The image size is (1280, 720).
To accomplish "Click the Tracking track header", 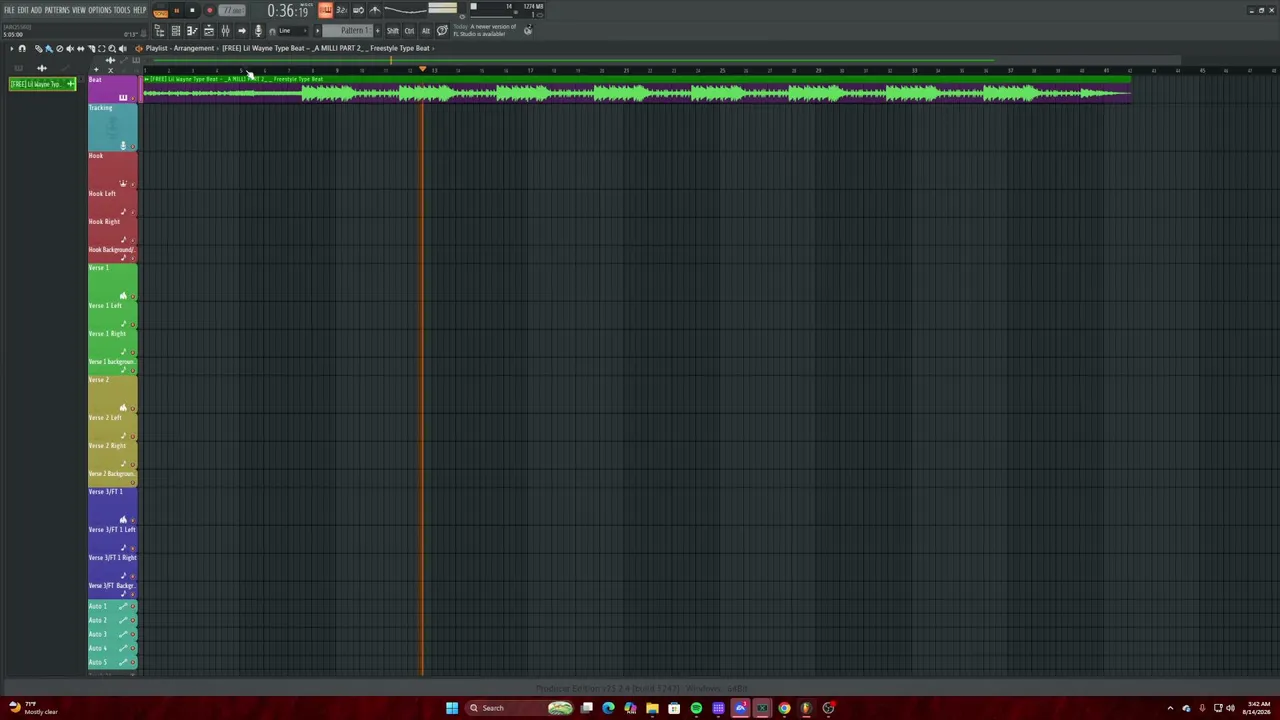I will click(x=112, y=127).
